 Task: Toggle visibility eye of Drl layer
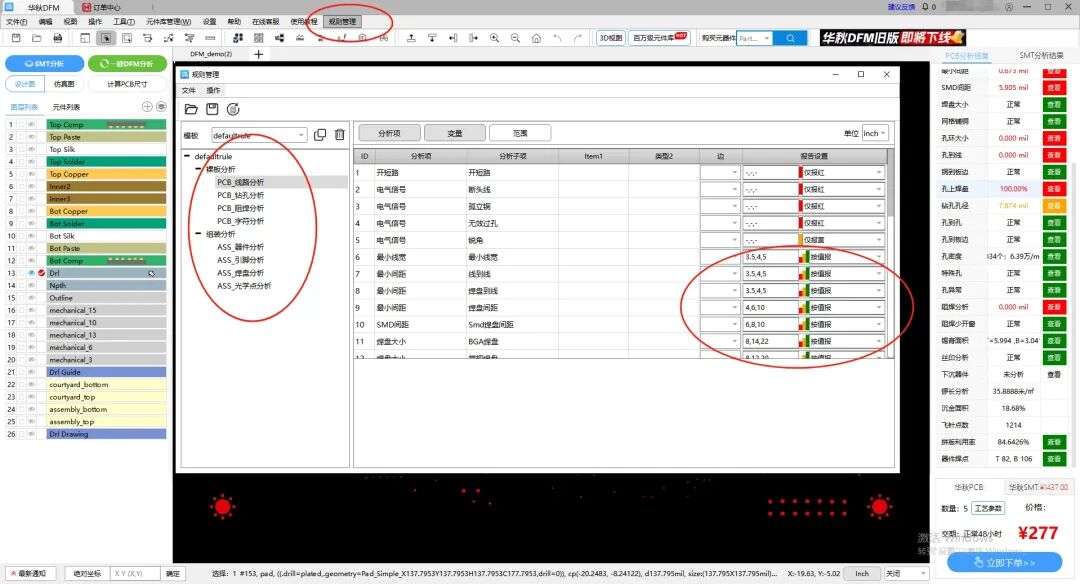[x=31, y=273]
